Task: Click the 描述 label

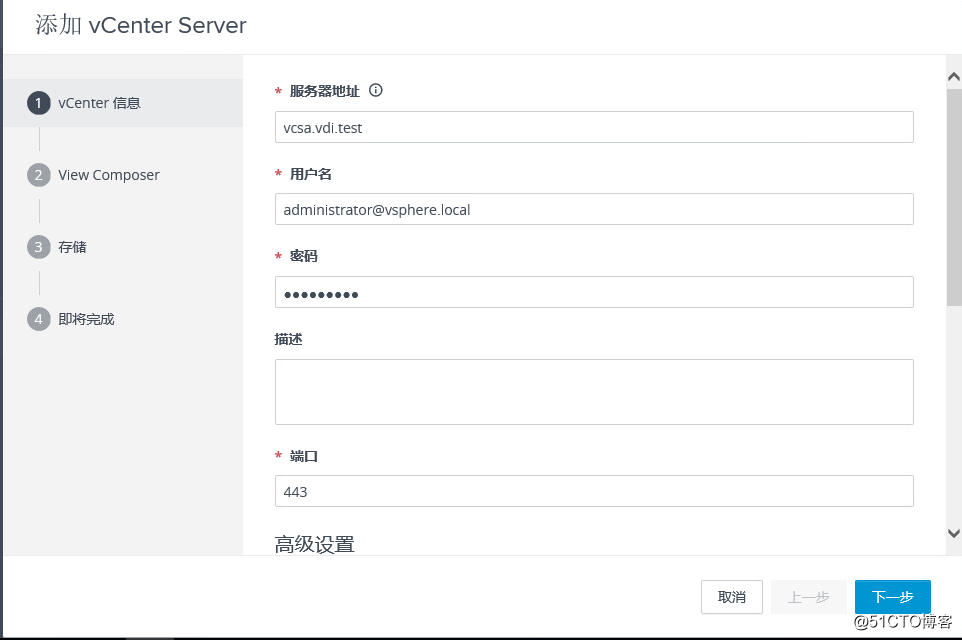Action: tap(288, 339)
